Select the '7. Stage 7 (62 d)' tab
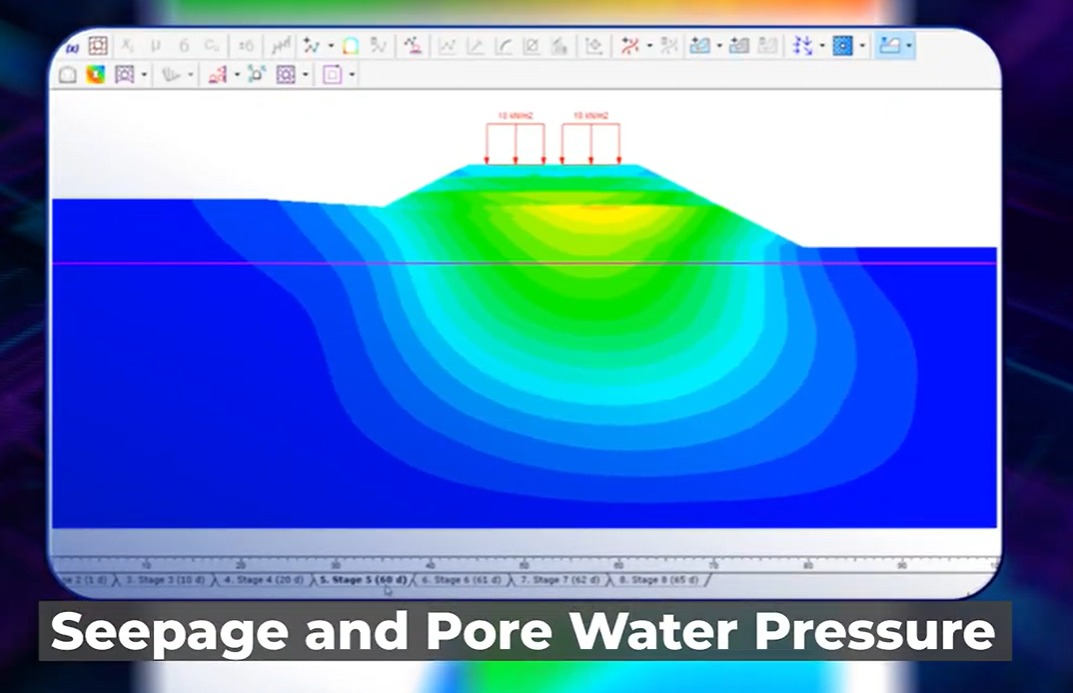 (560, 580)
